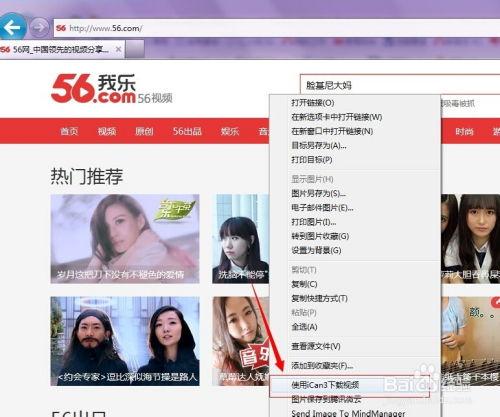
Task: Select 目标另存为(A)... in context menu
Action: click(x=355, y=146)
